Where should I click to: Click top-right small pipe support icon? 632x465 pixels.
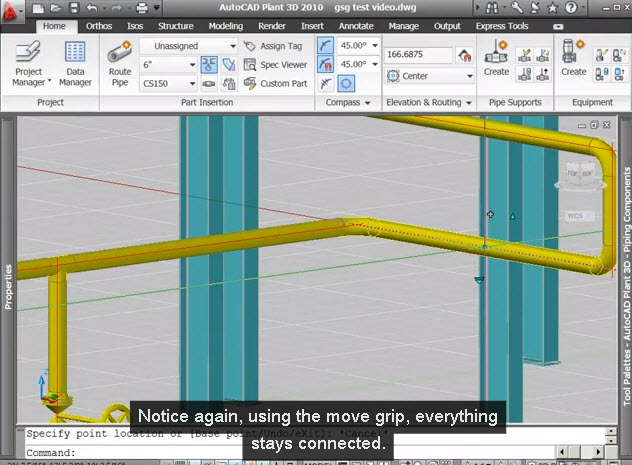pos(543,55)
